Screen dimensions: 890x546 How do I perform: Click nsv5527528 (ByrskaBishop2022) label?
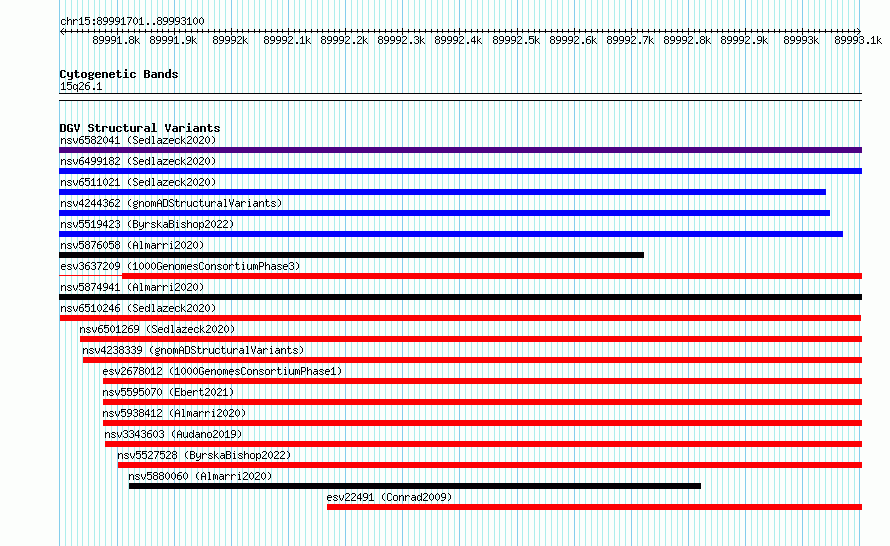tap(204, 455)
